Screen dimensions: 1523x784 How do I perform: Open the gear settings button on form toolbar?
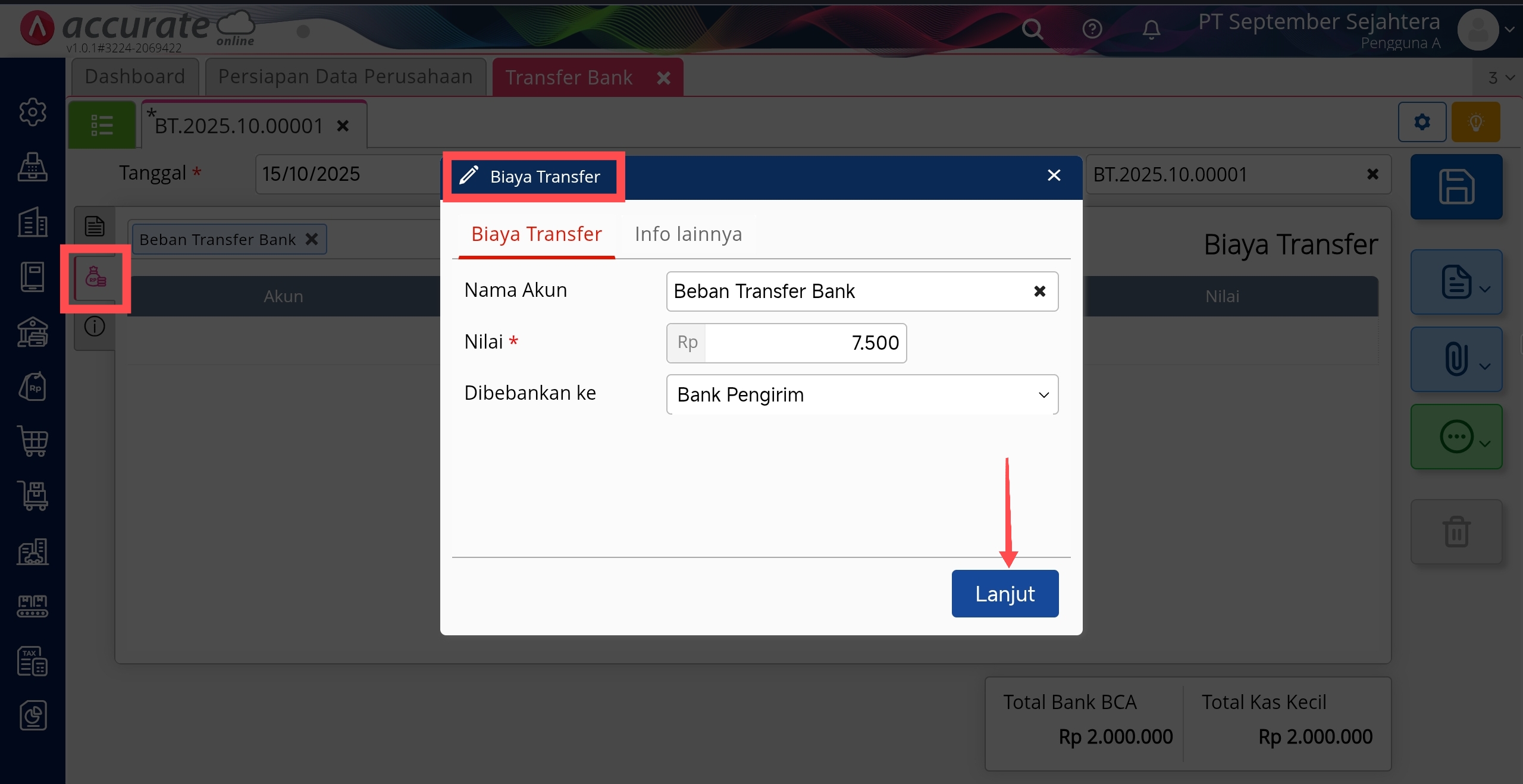pos(1422,122)
